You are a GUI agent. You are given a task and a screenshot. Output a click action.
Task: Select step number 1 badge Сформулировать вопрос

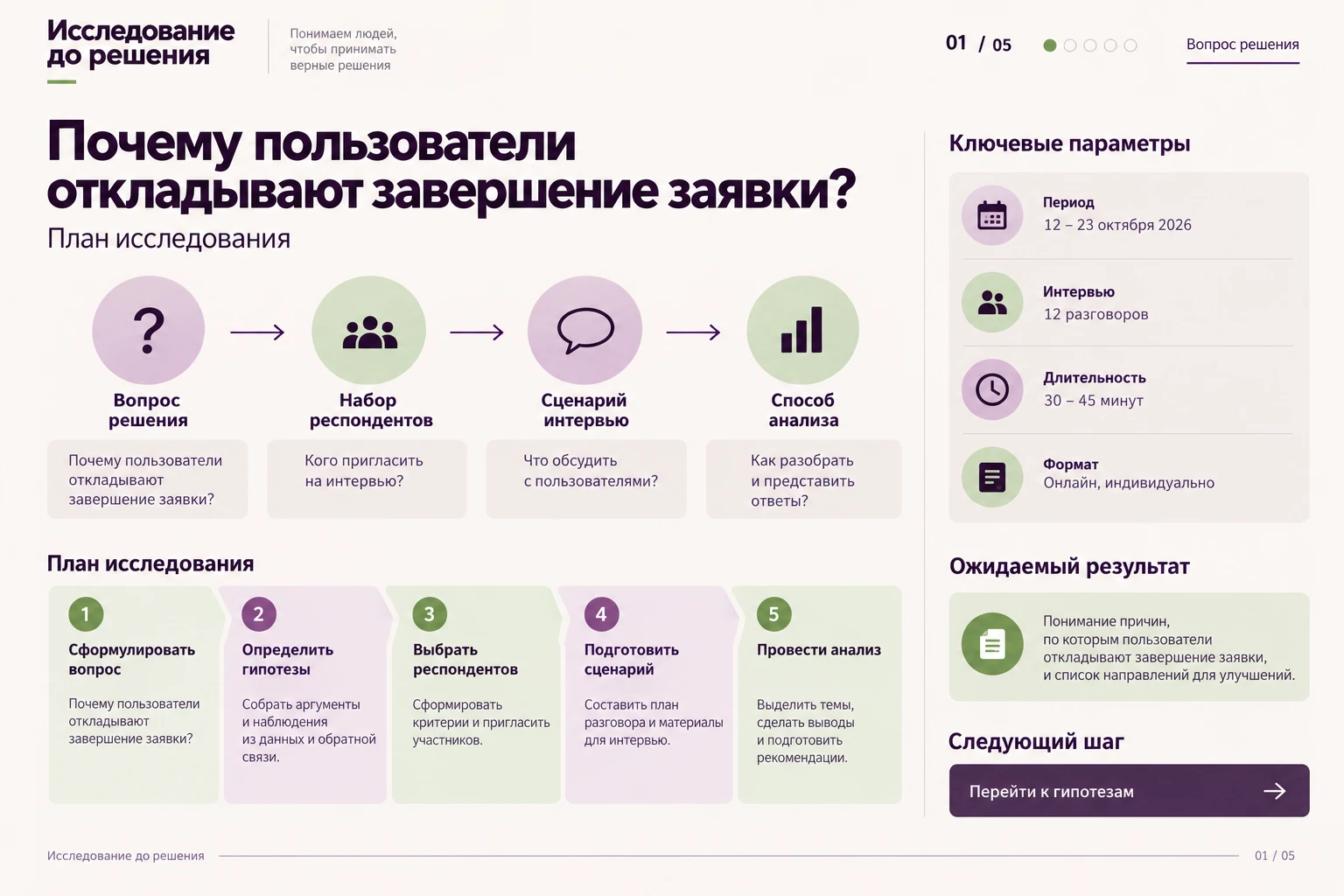coord(86,614)
